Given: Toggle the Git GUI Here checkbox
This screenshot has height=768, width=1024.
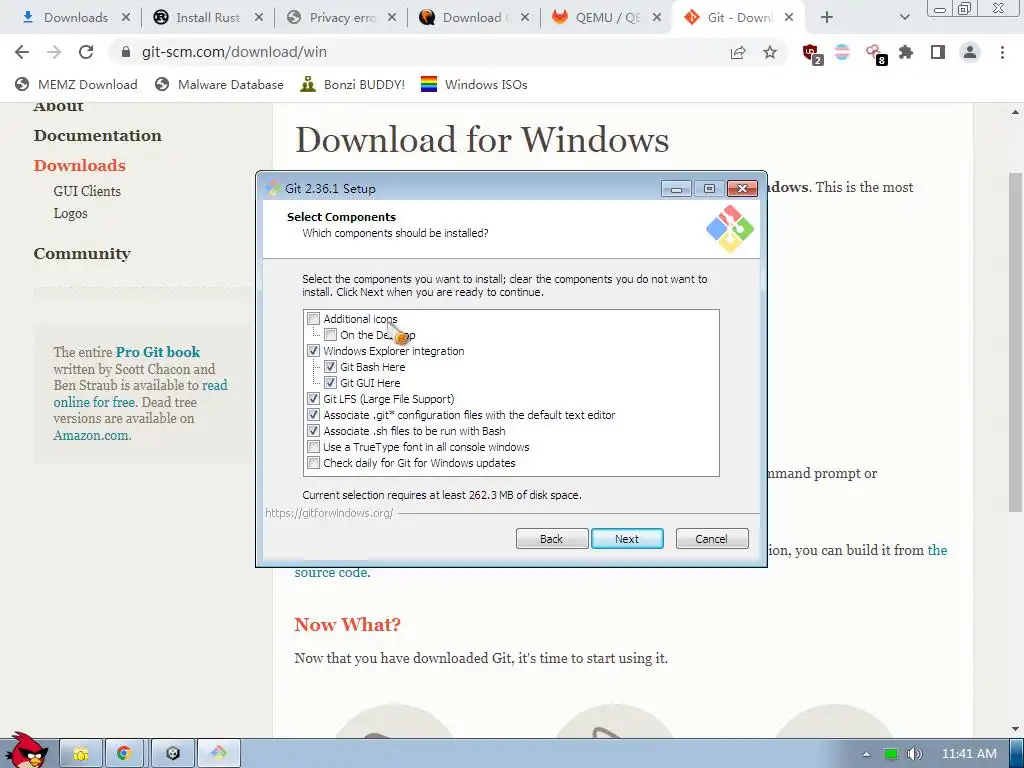Looking at the screenshot, I should tap(330, 383).
